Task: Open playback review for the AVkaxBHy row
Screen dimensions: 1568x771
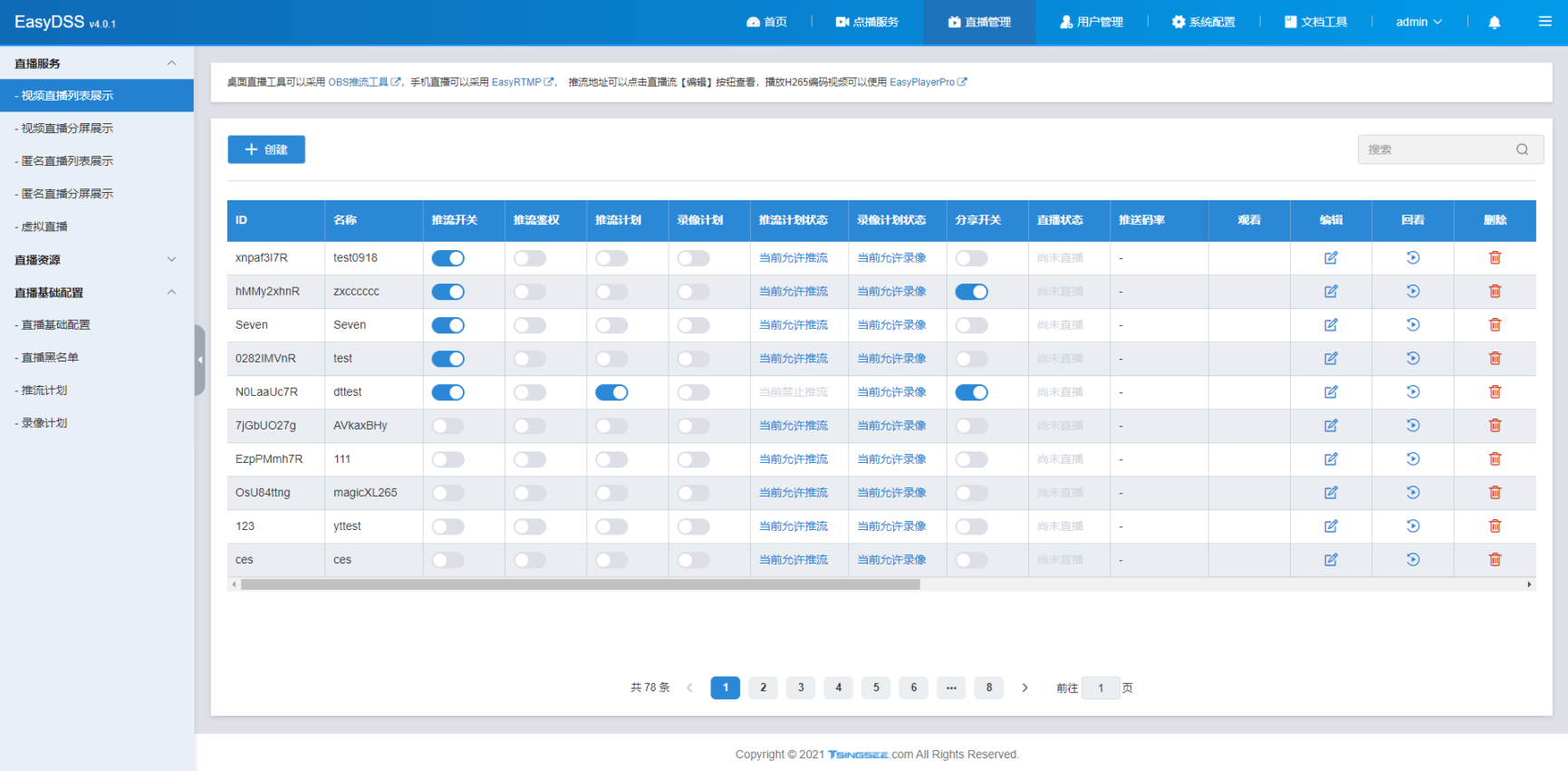Action: coord(1413,426)
